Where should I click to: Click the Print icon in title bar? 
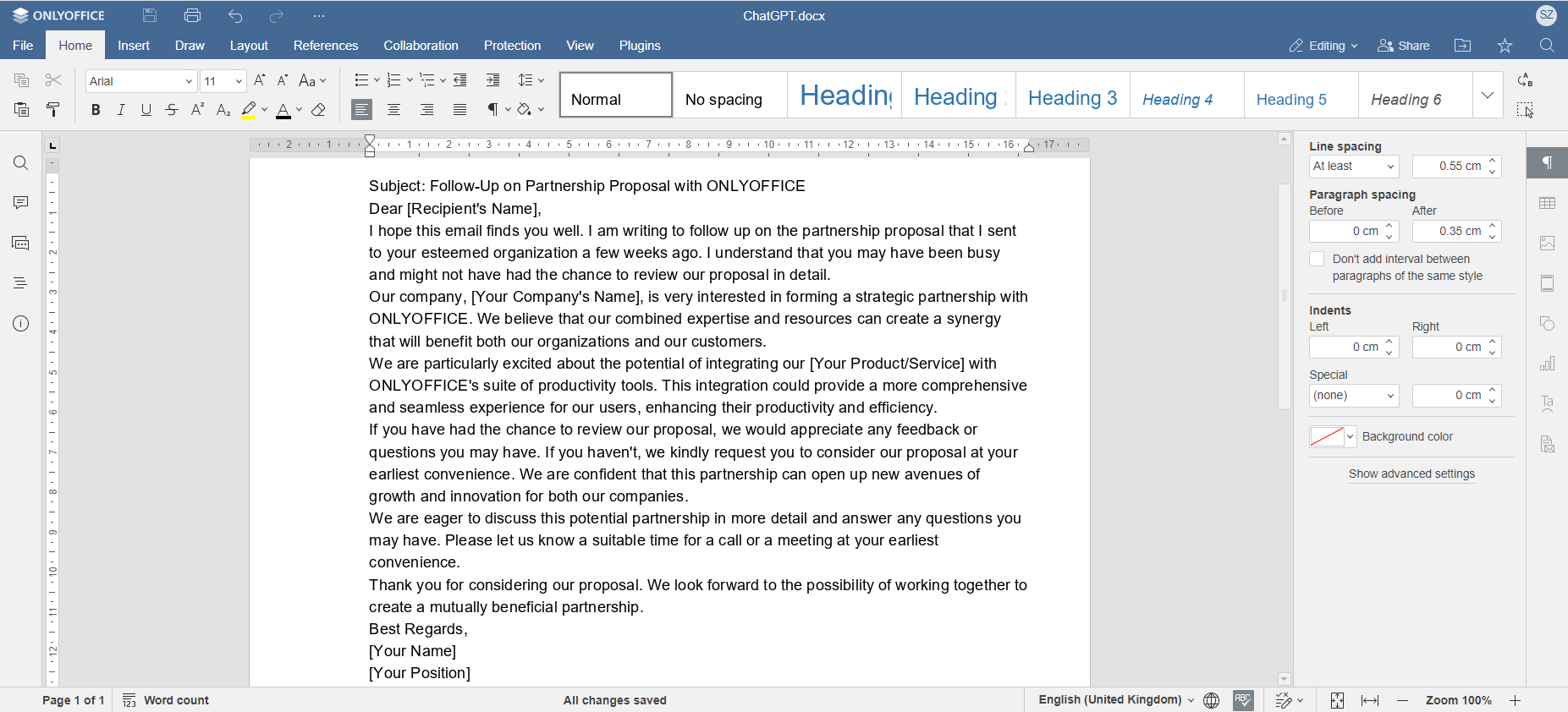coord(192,15)
